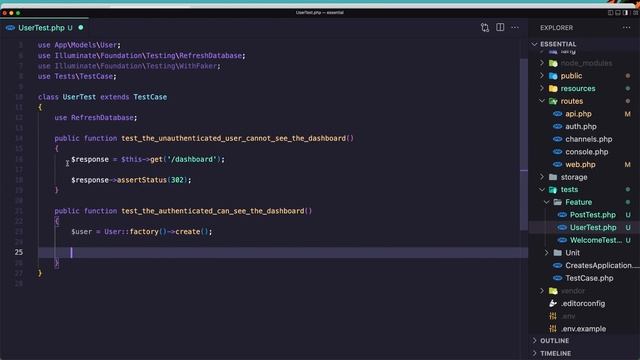Click the PHP icon beside api.php
The width and height of the screenshot is (640, 360).
pos(558,114)
